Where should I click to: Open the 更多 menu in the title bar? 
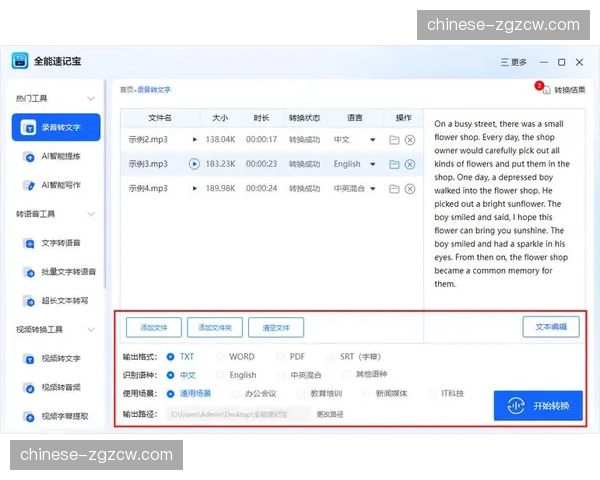514,62
